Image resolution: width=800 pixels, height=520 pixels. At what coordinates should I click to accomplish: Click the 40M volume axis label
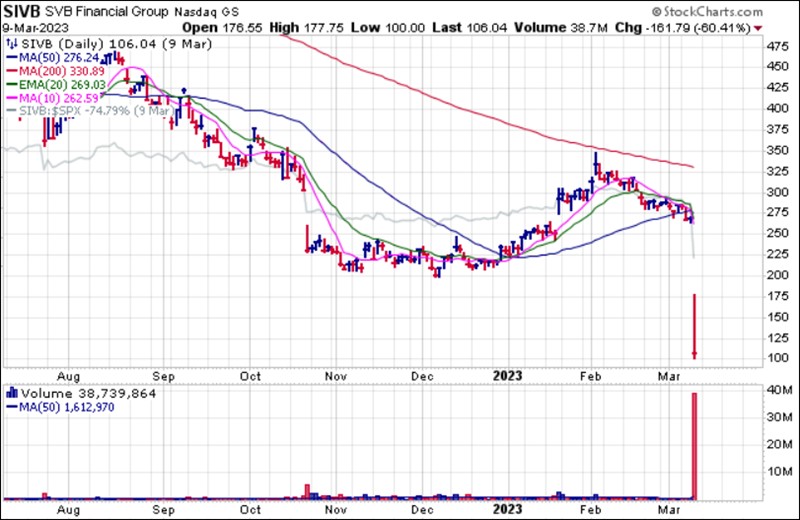pyautogui.click(x=781, y=390)
